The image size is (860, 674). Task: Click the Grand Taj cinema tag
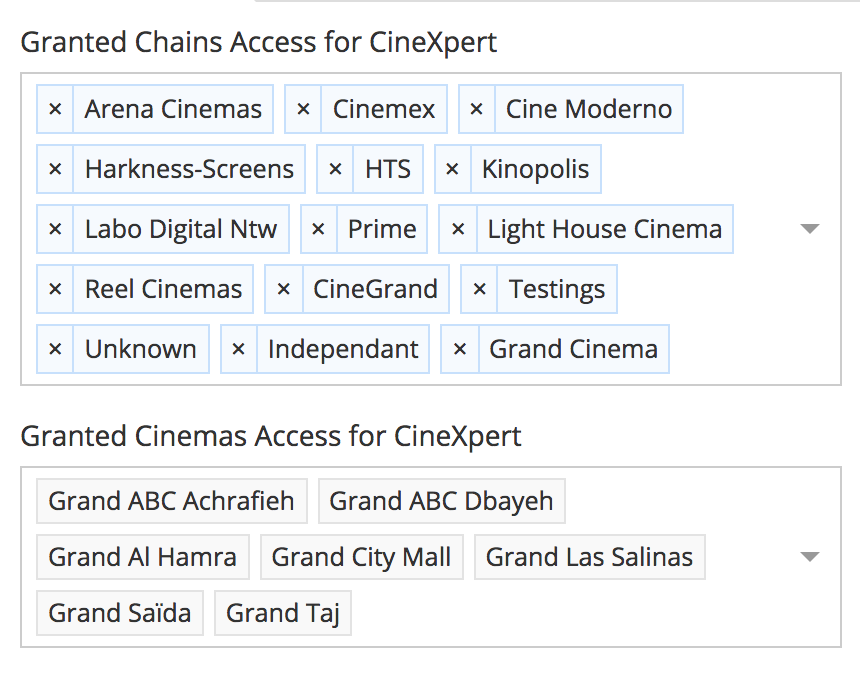click(283, 613)
